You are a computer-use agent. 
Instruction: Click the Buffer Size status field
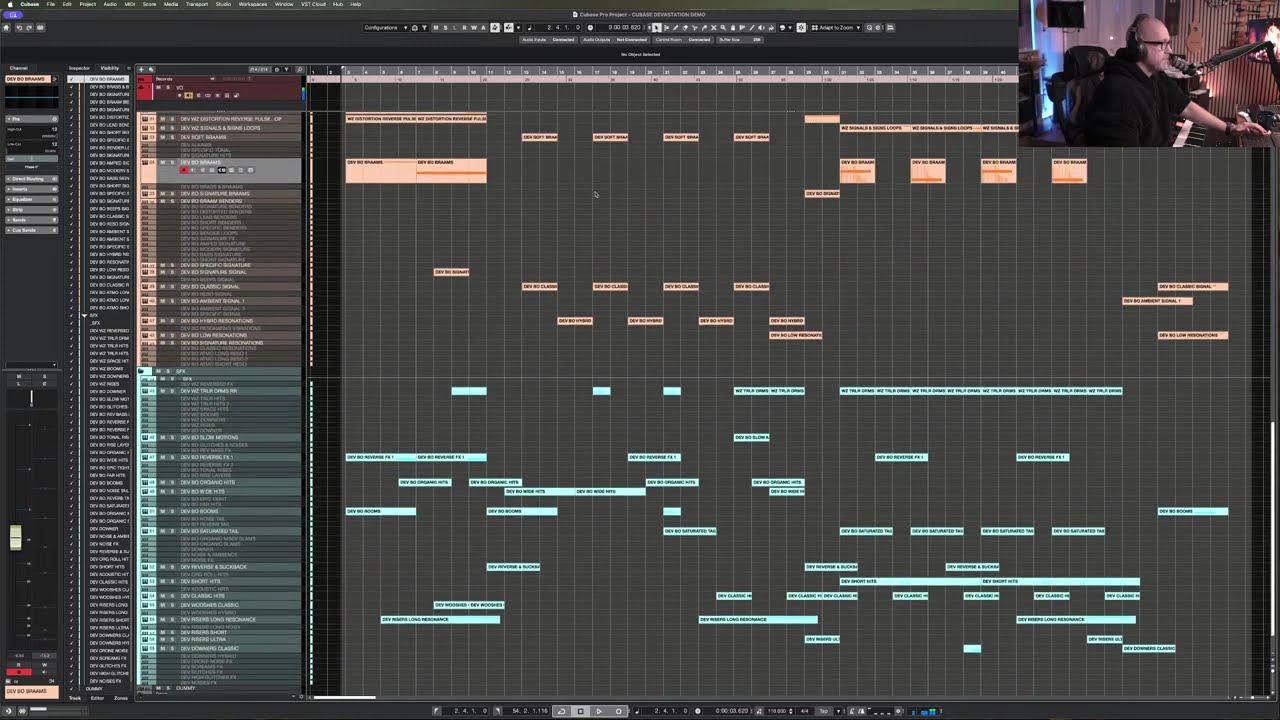tap(740, 40)
